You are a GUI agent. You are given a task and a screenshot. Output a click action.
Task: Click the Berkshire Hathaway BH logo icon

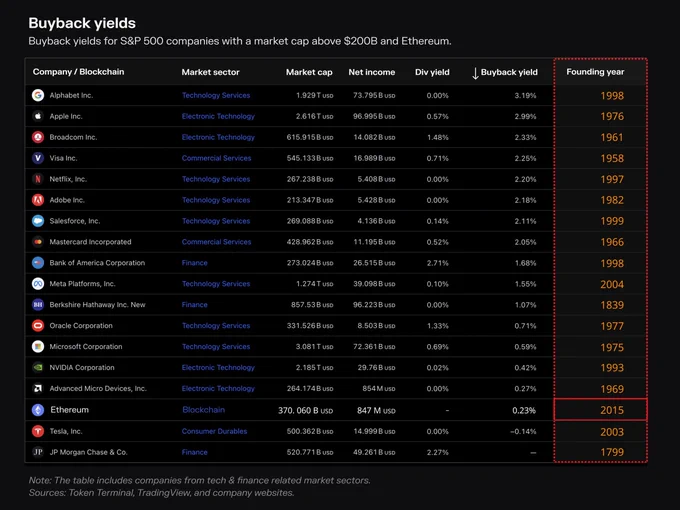pyautogui.click(x=38, y=304)
